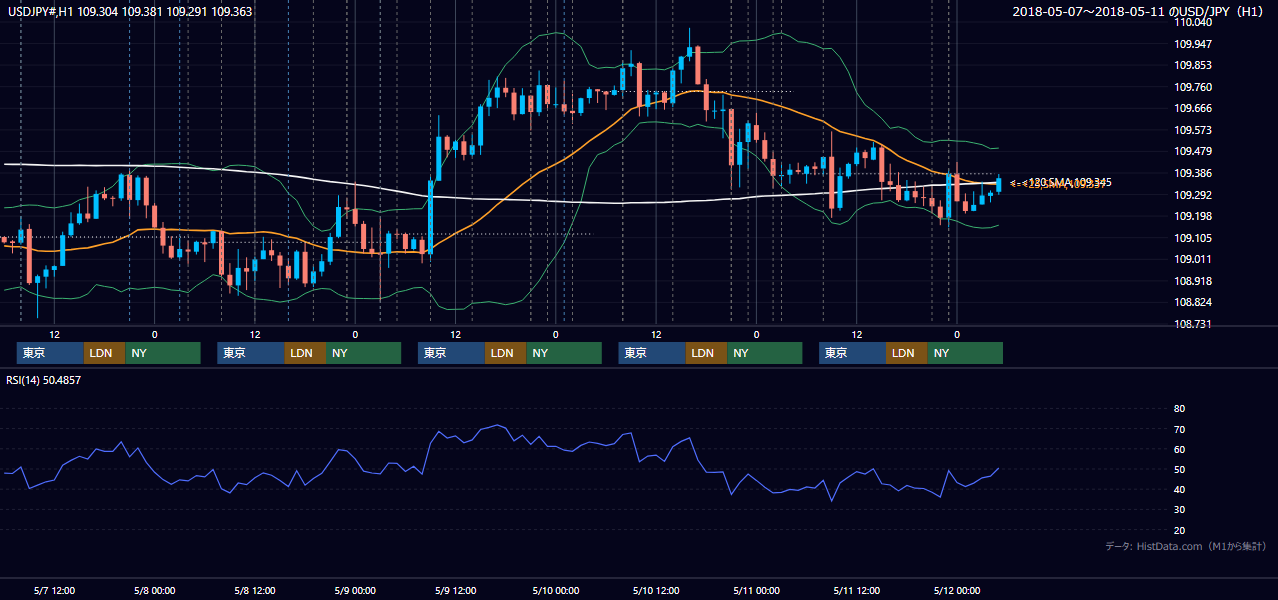
Task: Click the 5/10 12:00 time axis label
Action: coord(655,590)
